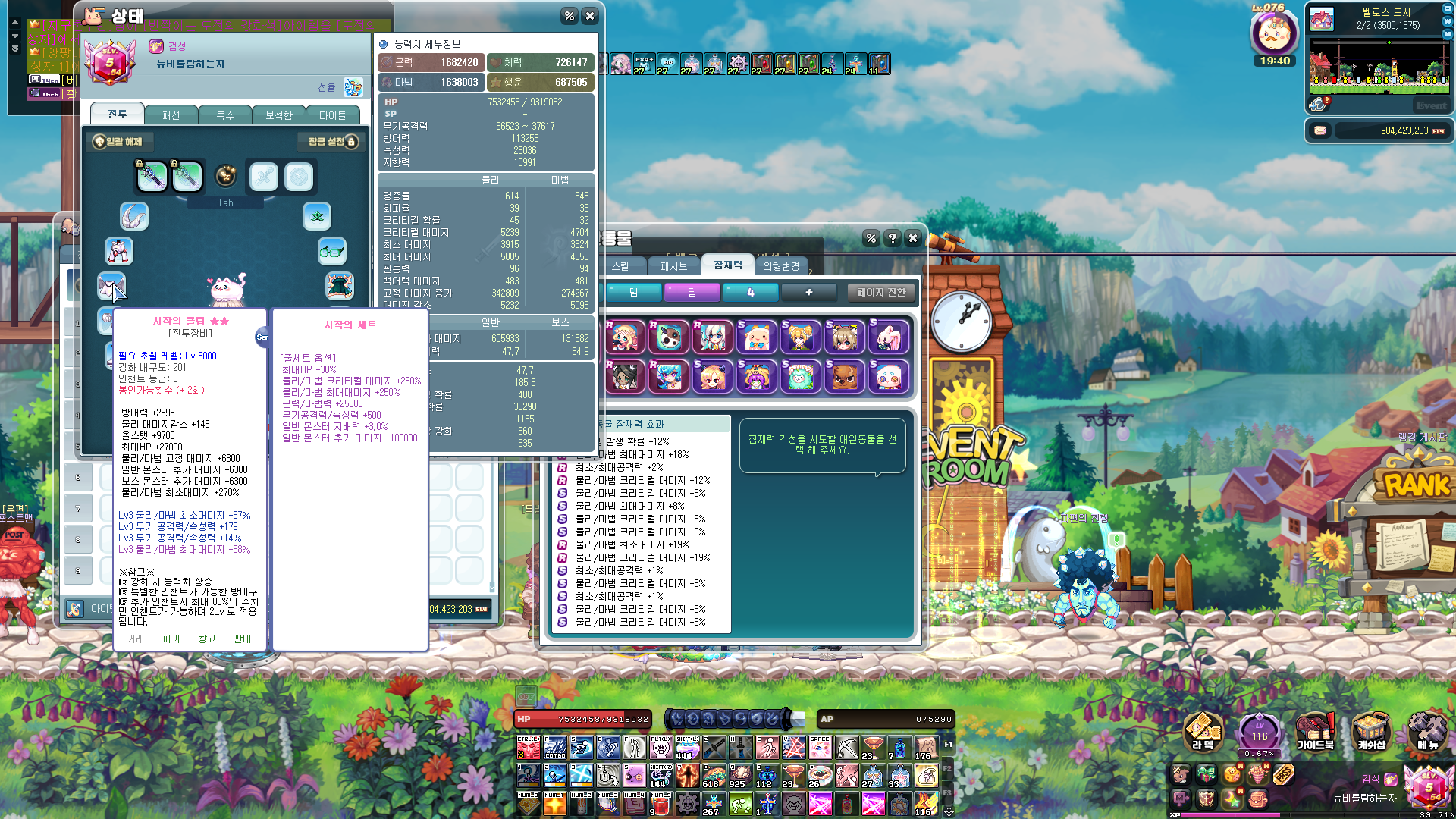The image size is (1456, 819).
Task: Add a new potential page with +
Action: (x=808, y=292)
